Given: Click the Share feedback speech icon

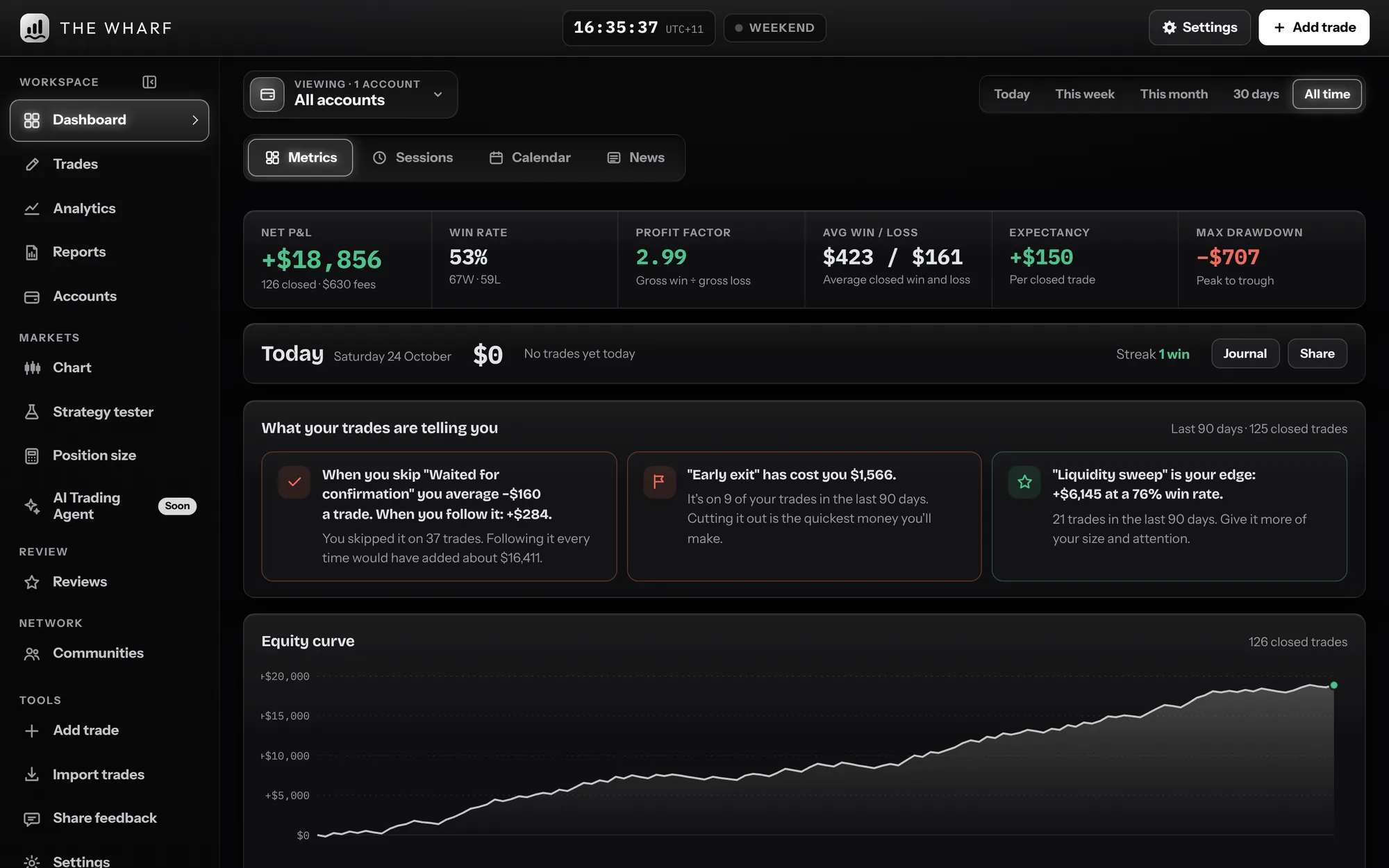Looking at the screenshot, I should pyautogui.click(x=32, y=819).
